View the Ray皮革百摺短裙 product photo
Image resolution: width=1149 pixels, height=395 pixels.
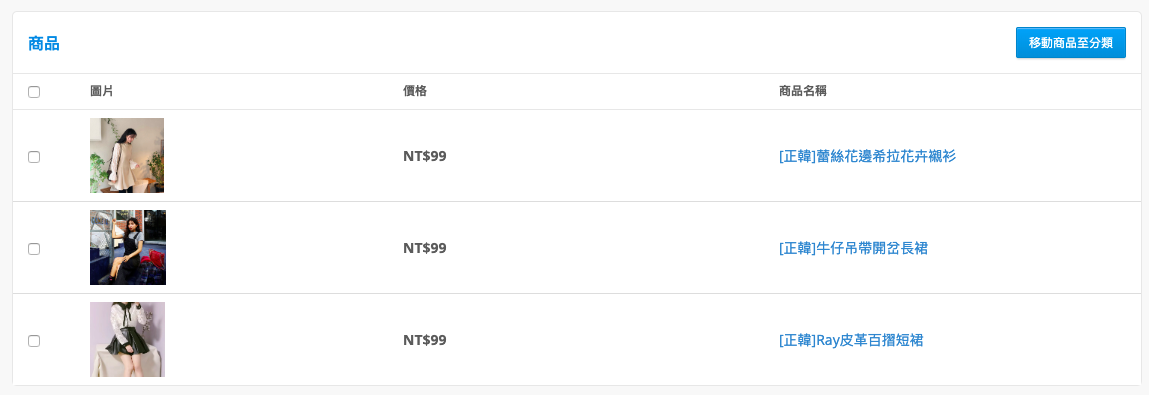tap(128, 339)
